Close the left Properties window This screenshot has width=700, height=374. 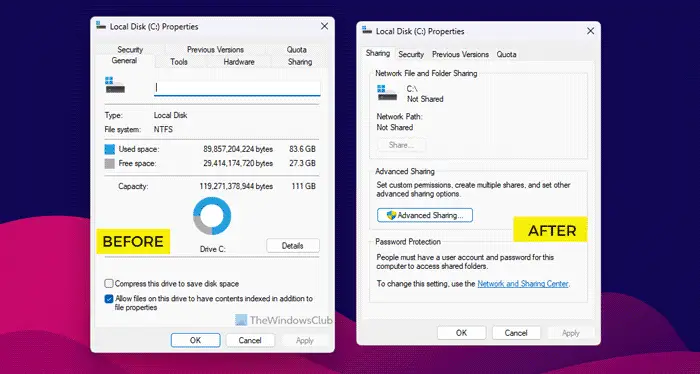(x=325, y=26)
